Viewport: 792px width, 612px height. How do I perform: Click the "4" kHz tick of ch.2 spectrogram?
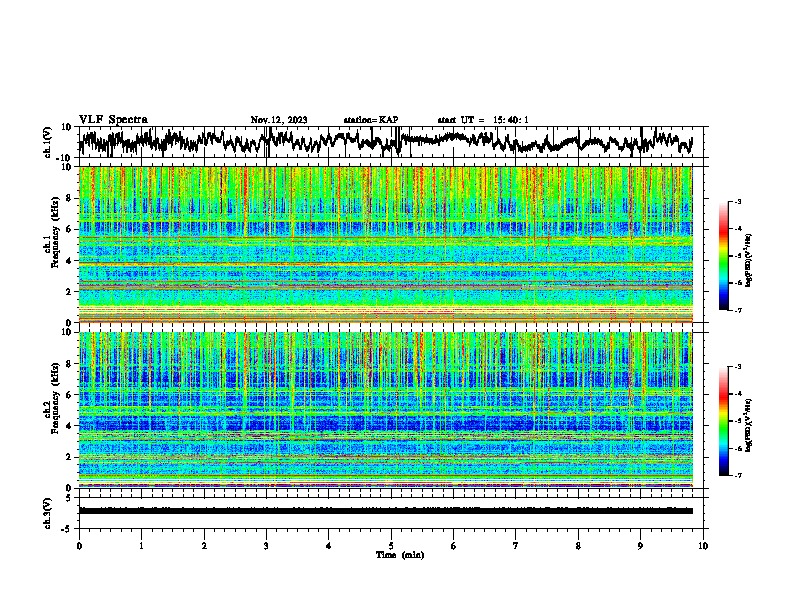(x=68, y=426)
